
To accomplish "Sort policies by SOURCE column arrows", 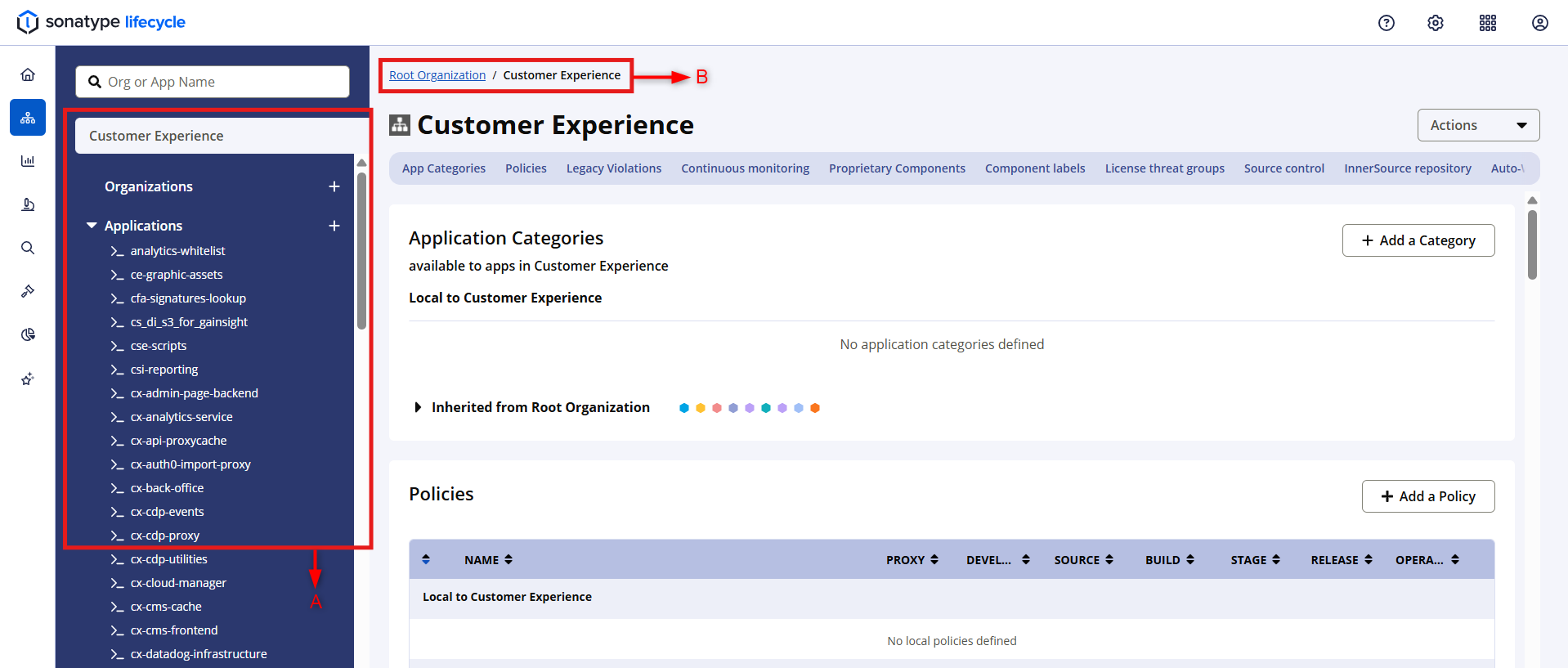I will (1109, 560).
